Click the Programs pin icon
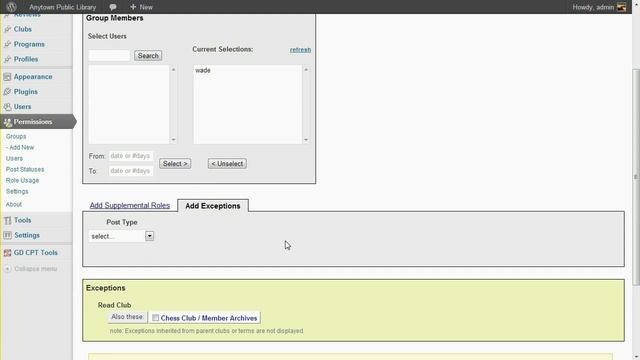 click(x=7, y=44)
